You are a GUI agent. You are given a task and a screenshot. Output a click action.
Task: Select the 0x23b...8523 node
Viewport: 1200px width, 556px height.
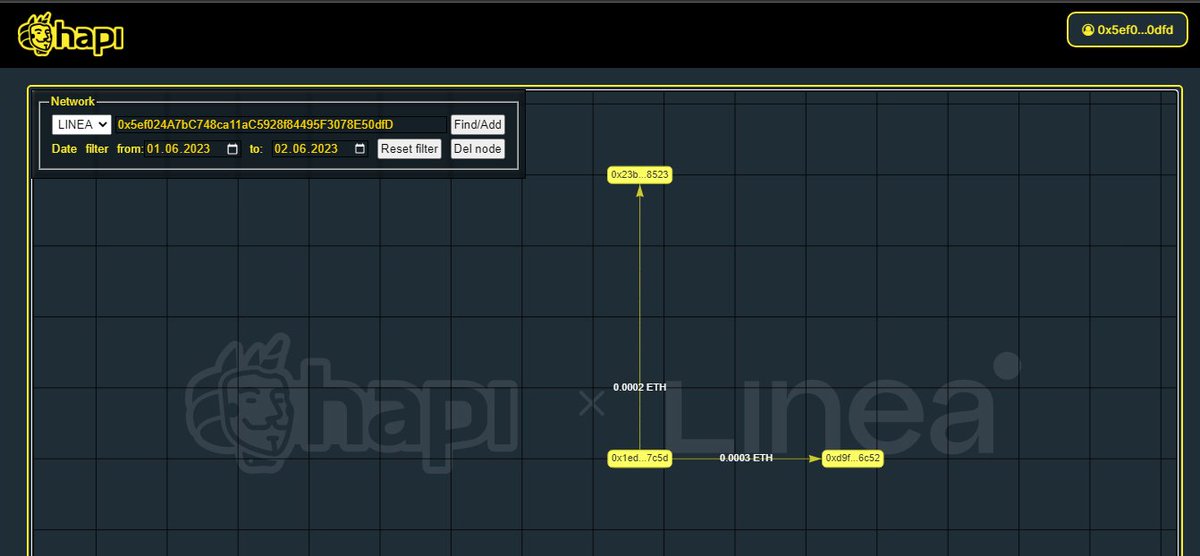tap(640, 175)
